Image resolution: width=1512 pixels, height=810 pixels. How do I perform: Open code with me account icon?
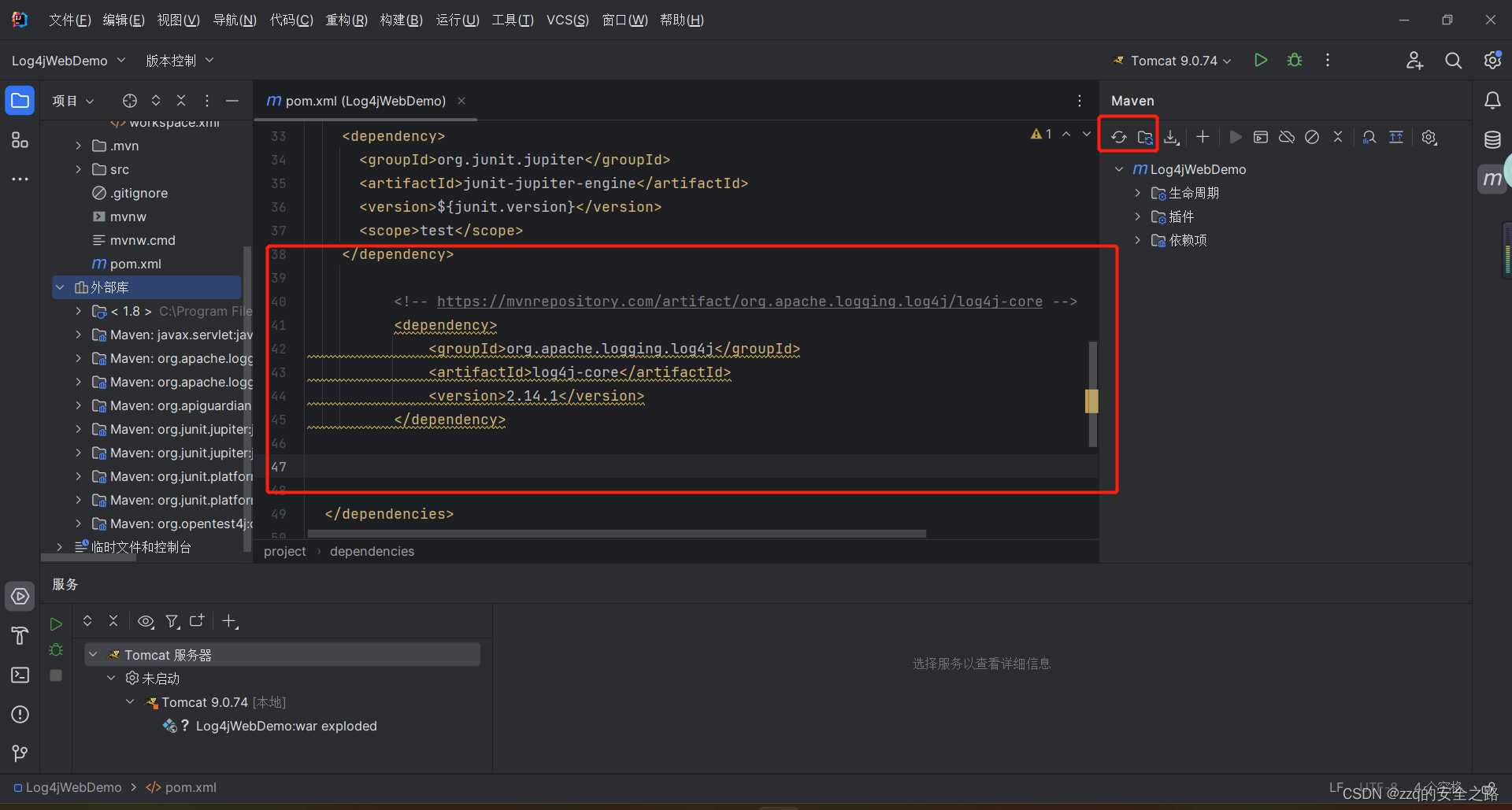point(1414,61)
